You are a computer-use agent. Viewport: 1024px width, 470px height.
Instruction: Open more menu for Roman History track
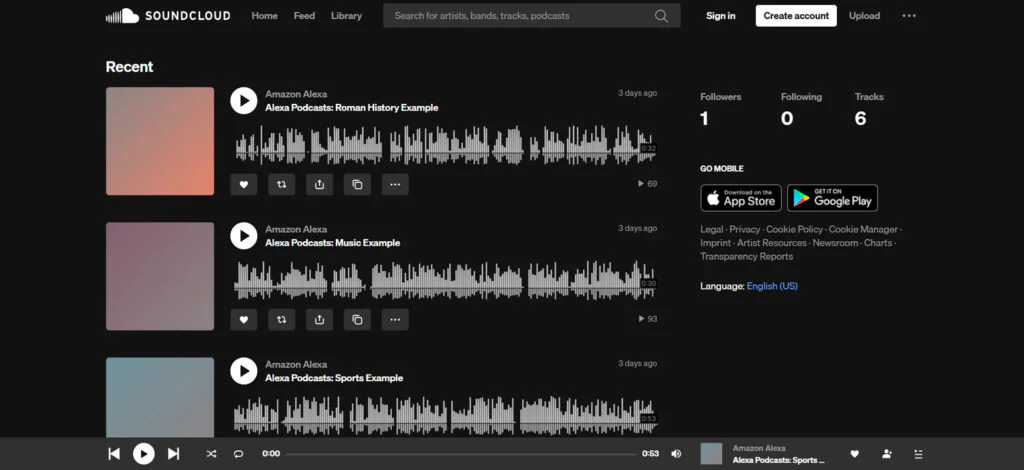pos(395,185)
